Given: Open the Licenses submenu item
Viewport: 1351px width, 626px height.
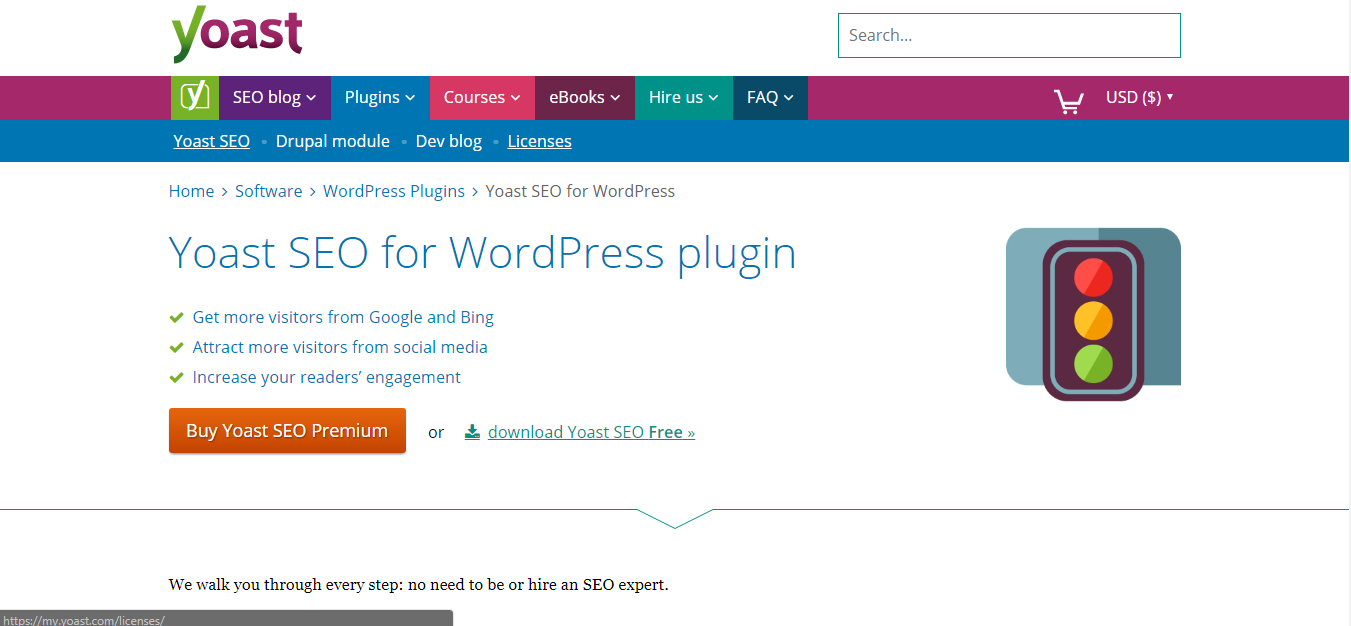Looking at the screenshot, I should pyautogui.click(x=540, y=141).
